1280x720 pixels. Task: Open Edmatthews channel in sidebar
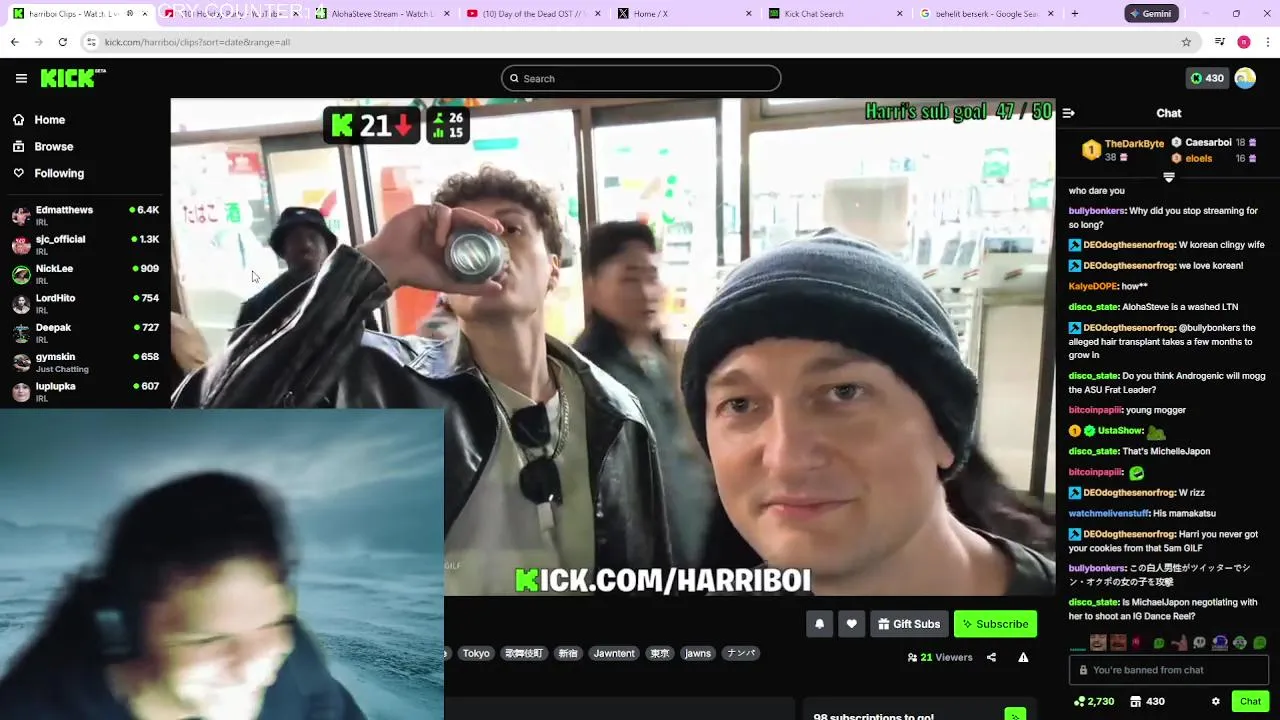click(x=85, y=215)
